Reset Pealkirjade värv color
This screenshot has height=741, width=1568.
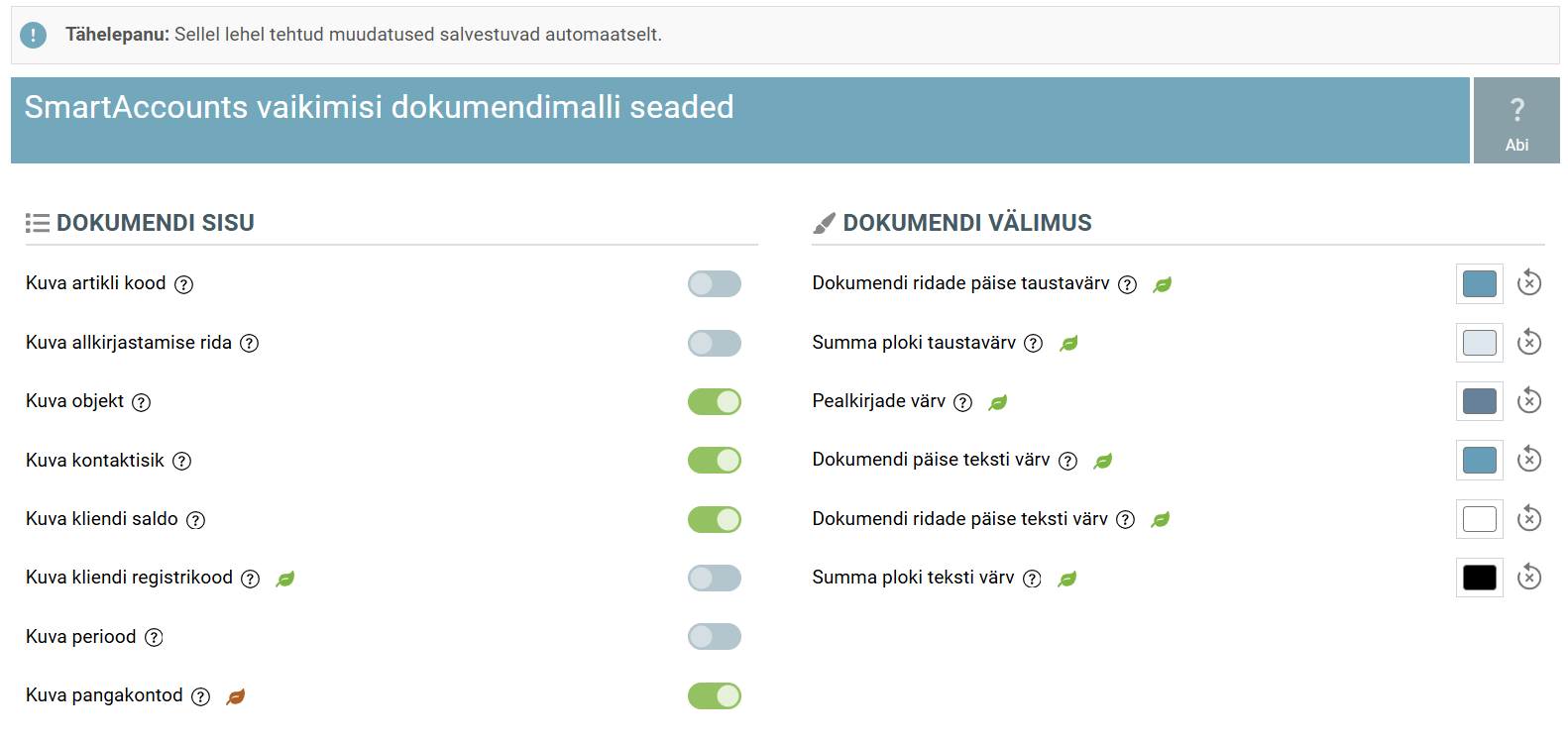[x=1529, y=400]
